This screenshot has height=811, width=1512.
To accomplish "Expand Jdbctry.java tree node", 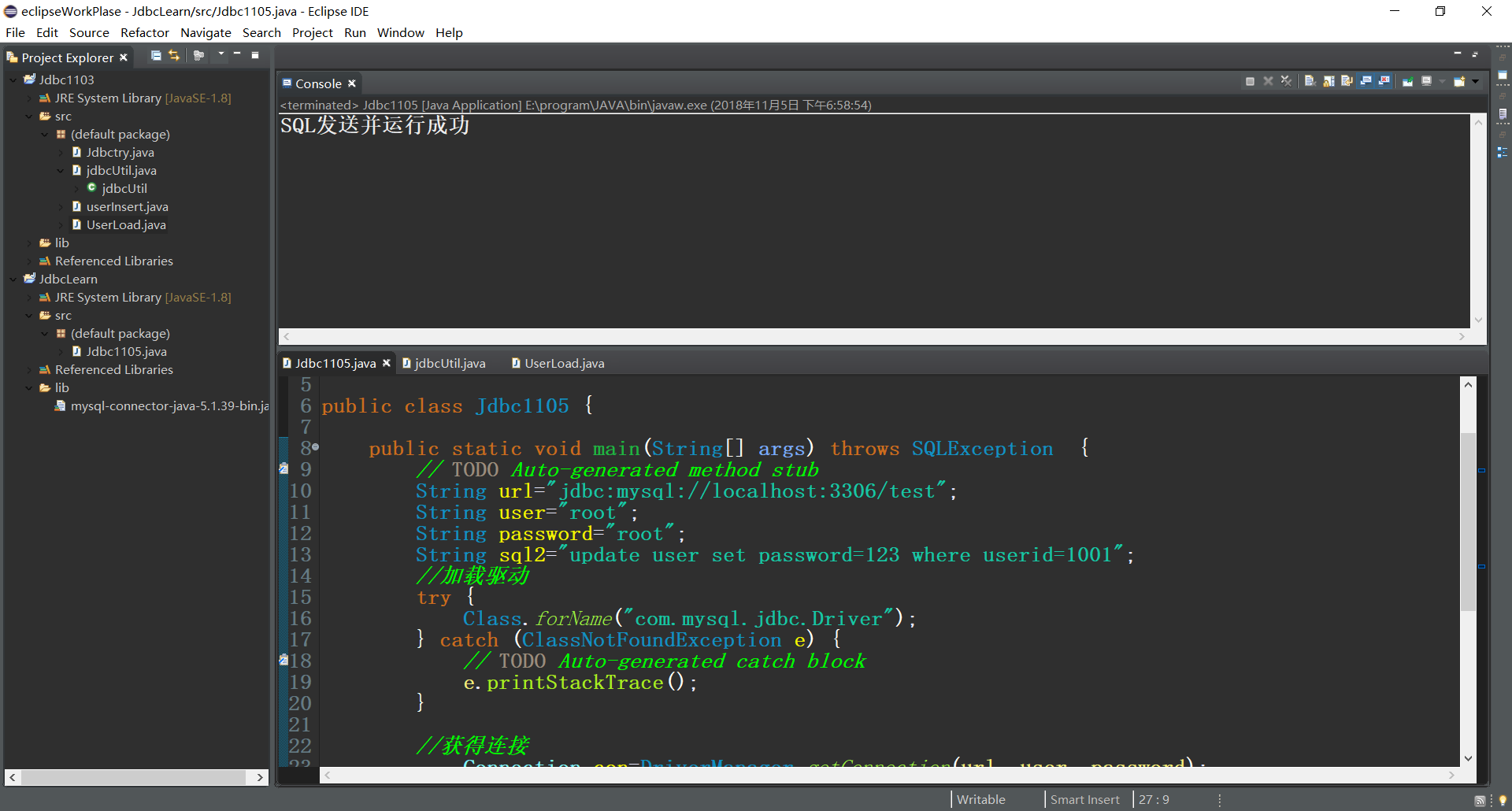I will click(x=61, y=153).
